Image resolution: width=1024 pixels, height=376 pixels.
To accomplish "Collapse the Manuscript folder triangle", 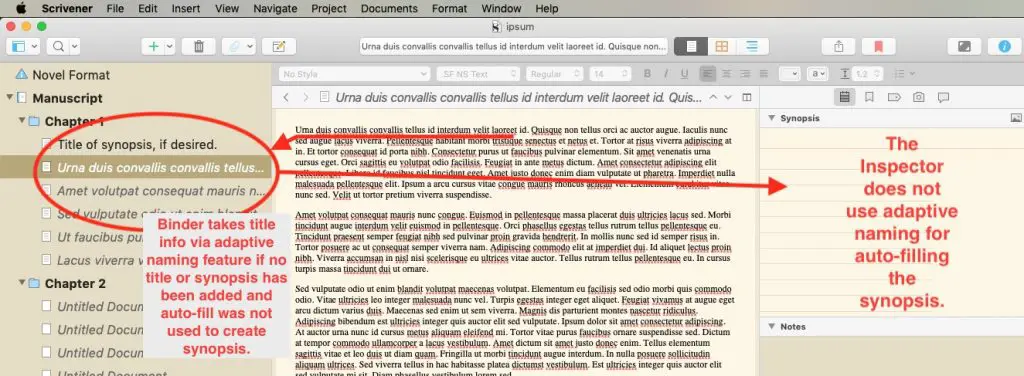I will click(10, 98).
